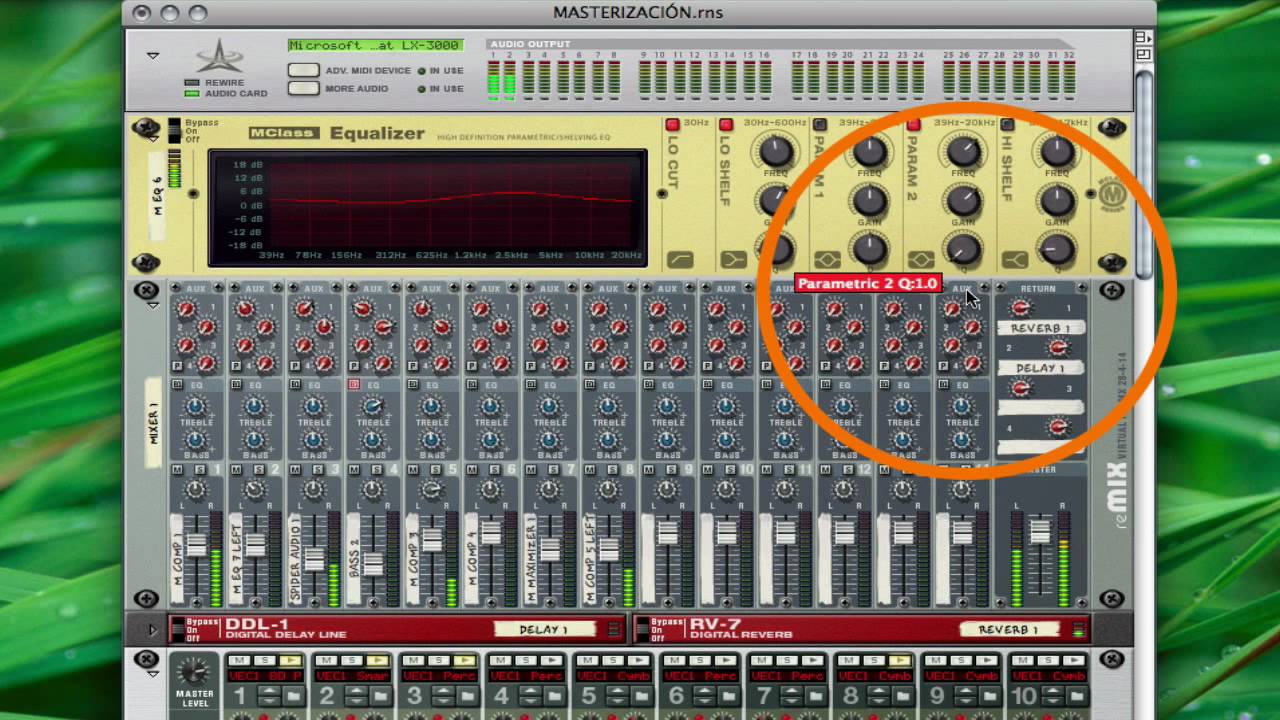
Task: Click pre-fader P button on mixer channel 1
Action: coord(177,366)
